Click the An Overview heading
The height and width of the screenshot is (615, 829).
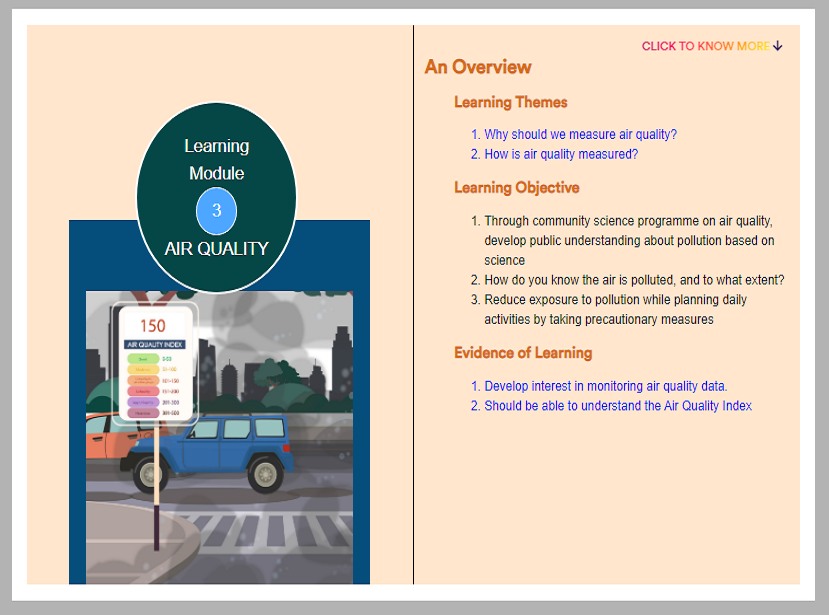coord(478,67)
